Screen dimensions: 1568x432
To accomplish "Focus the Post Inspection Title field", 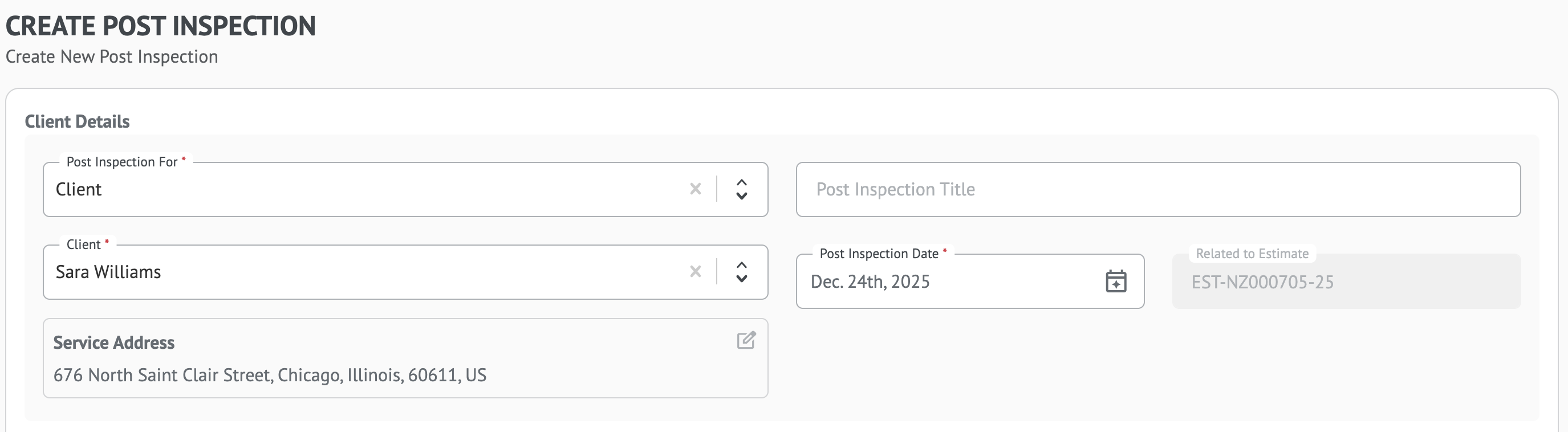I will (x=1157, y=189).
